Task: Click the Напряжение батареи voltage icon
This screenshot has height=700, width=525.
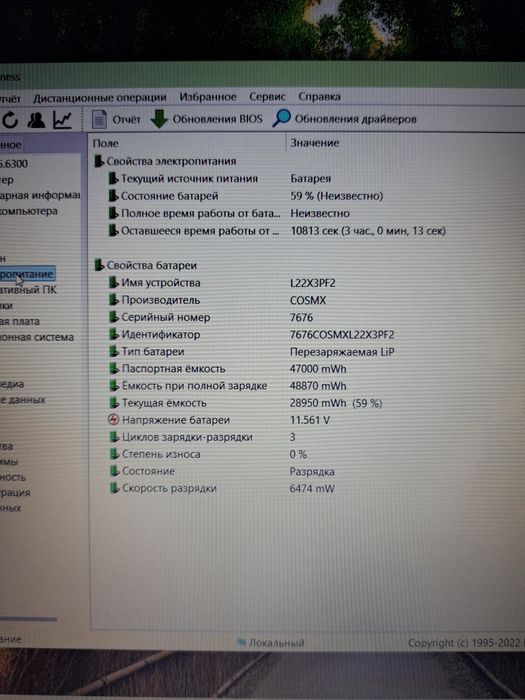Action: point(114,420)
